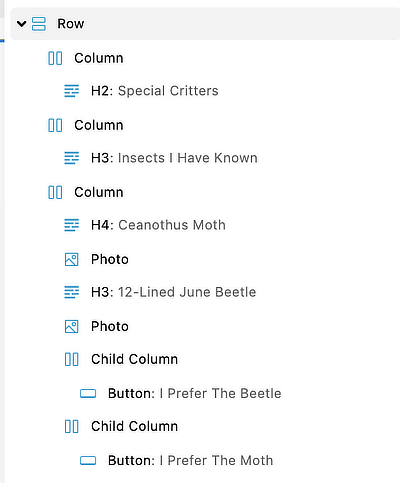400x483 pixels.
Task: Click the Row layout icon
Action: [39, 24]
